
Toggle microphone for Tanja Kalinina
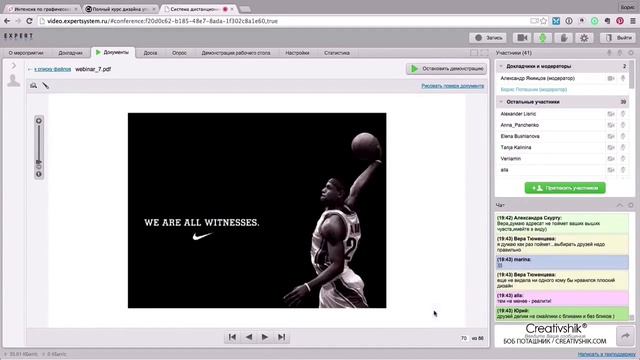(623, 147)
